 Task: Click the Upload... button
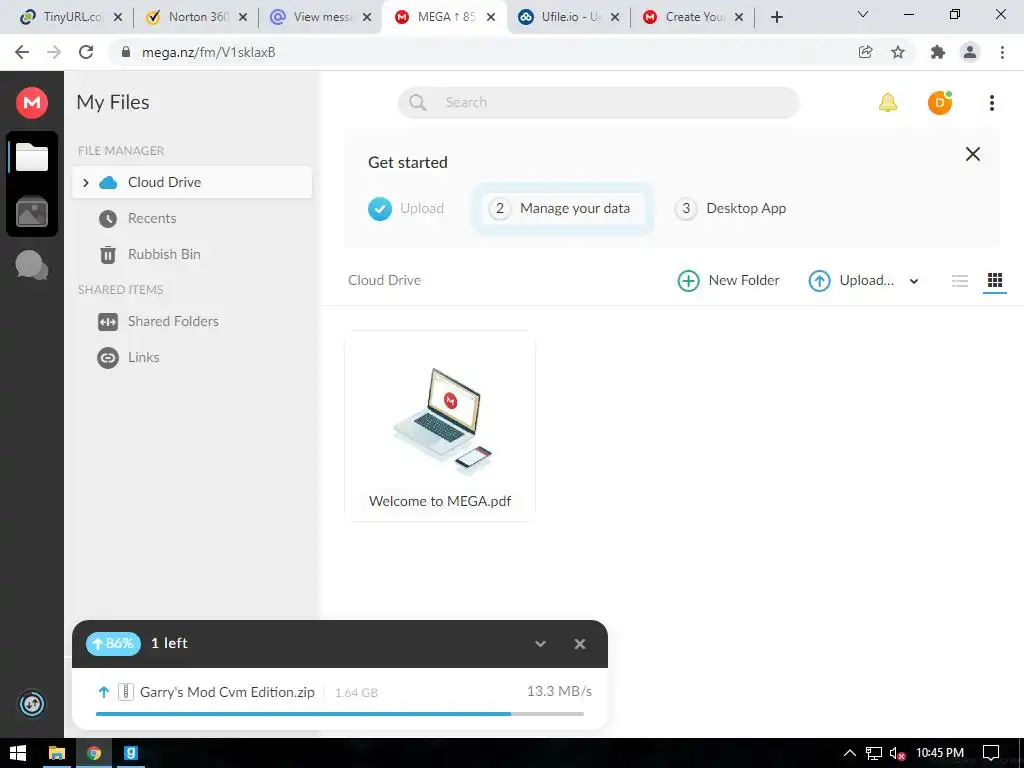851,280
